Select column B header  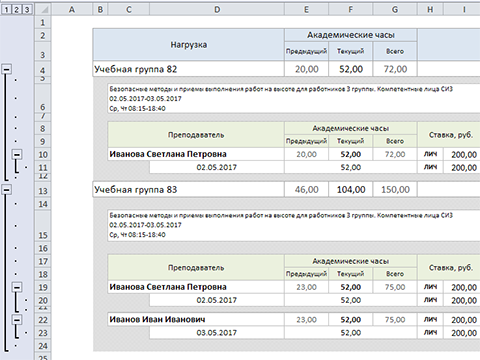(x=100, y=10)
